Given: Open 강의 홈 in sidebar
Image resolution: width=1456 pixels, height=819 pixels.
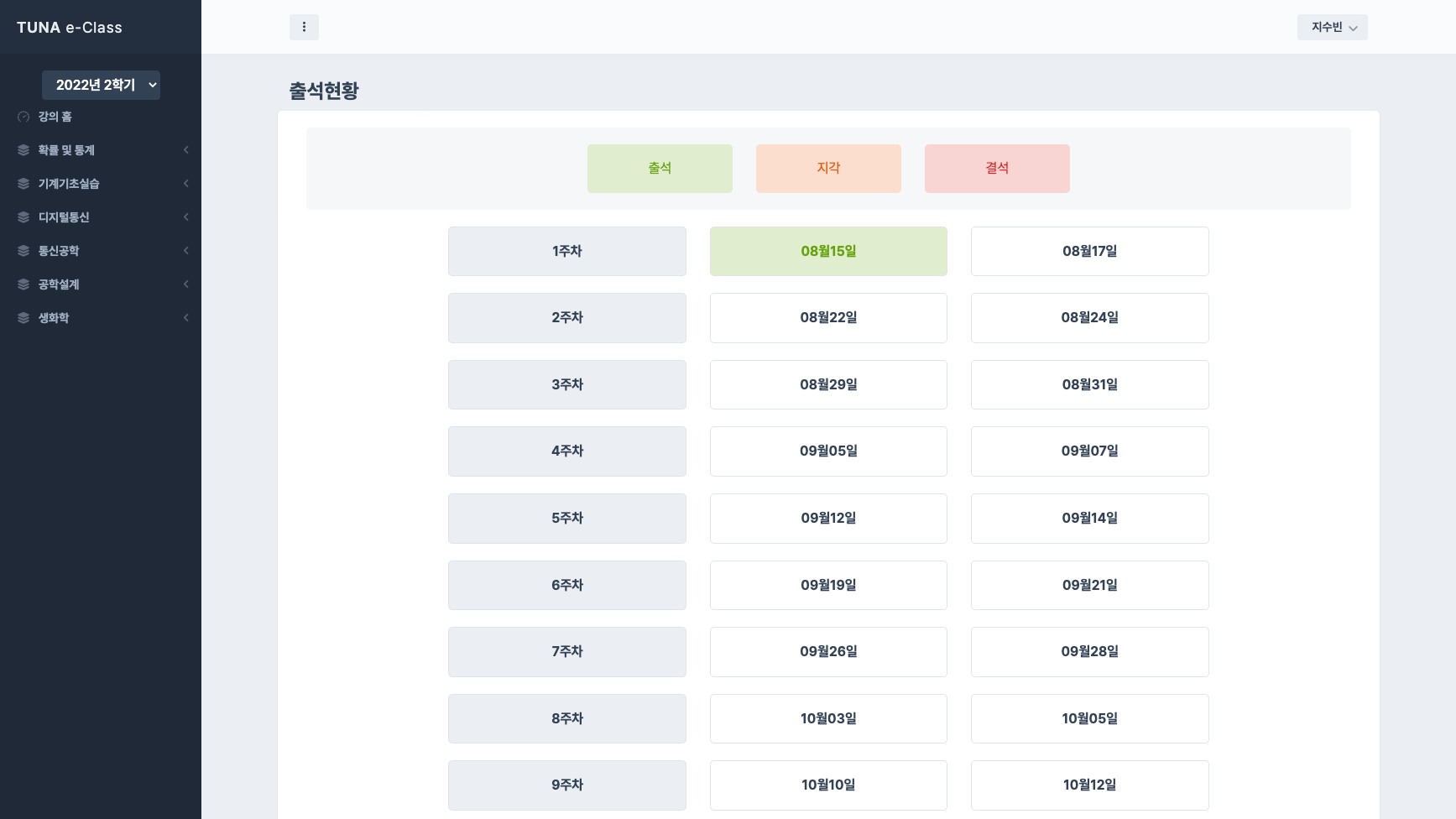Looking at the screenshot, I should point(101,117).
